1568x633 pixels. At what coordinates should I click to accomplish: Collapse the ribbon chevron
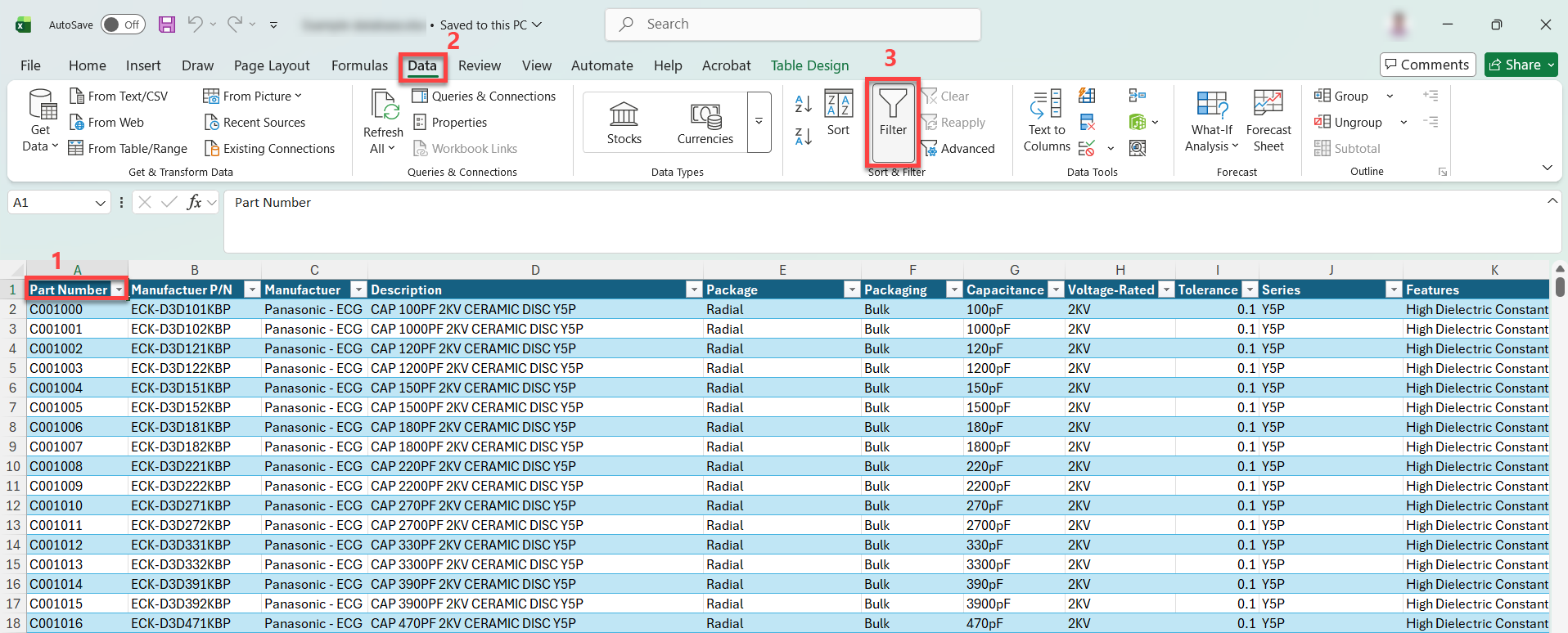tap(1547, 168)
